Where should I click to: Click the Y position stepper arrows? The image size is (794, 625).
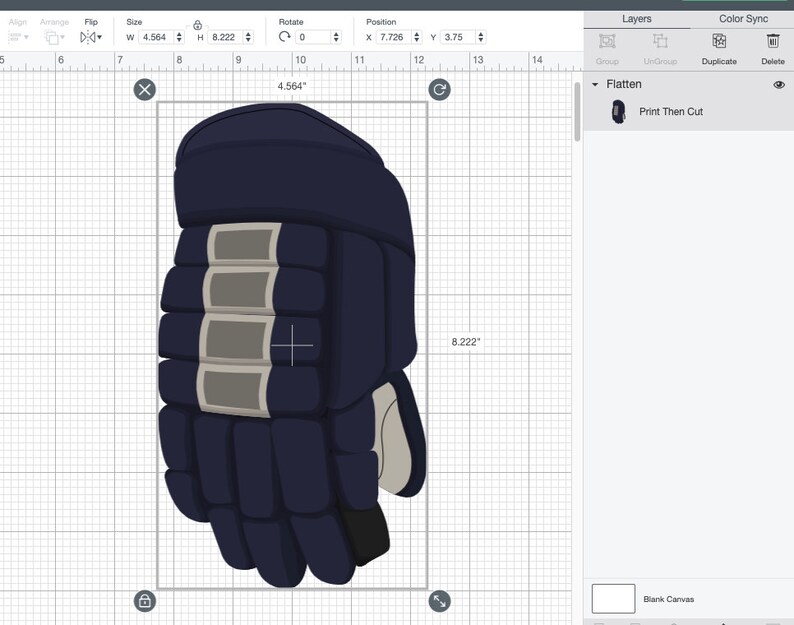click(x=481, y=37)
